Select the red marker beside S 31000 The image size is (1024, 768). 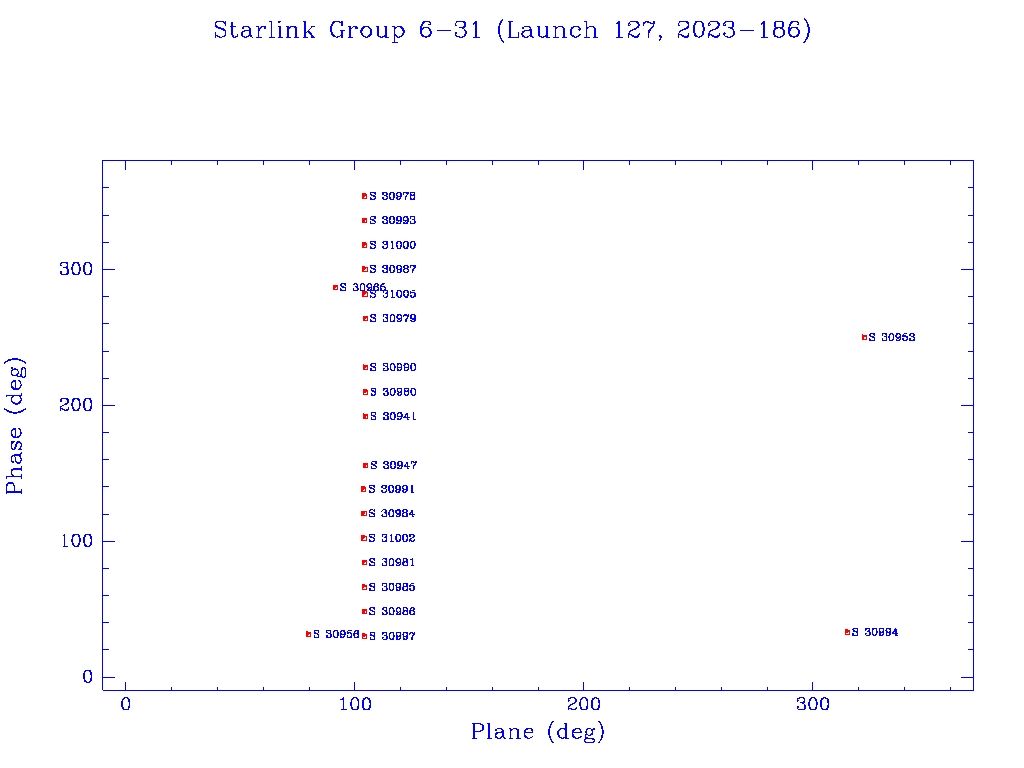pyautogui.click(x=364, y=245)
